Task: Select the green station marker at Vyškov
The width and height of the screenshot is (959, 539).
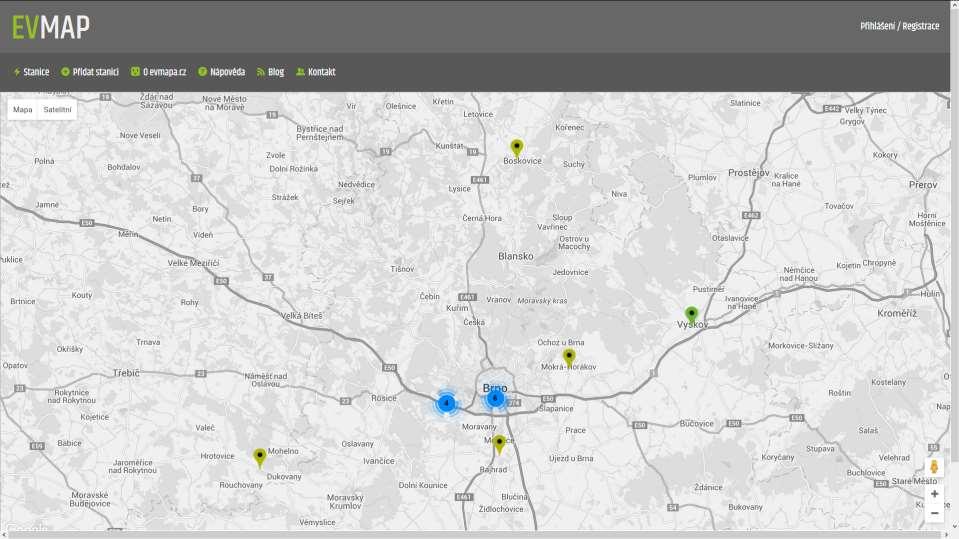Action: (x=691, y=315)
